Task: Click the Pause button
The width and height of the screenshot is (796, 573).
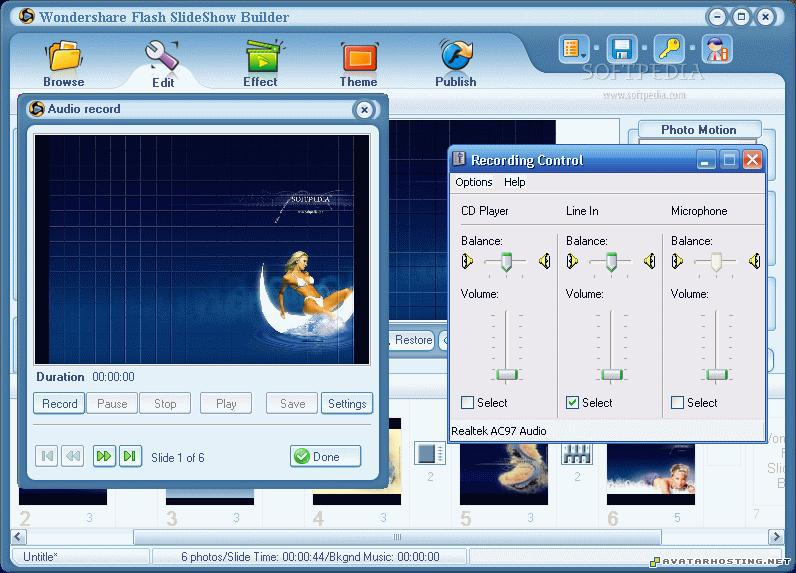Action: click(x=112, y=403)
